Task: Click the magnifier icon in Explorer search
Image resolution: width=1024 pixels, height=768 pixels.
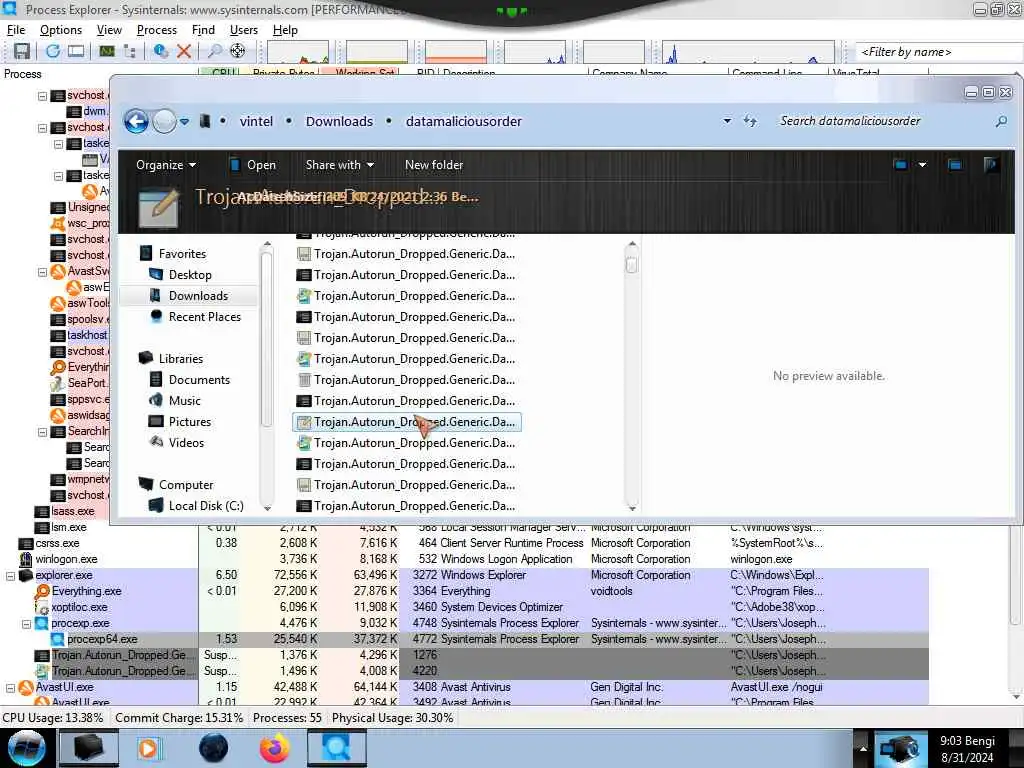Action: (1000, 121)
